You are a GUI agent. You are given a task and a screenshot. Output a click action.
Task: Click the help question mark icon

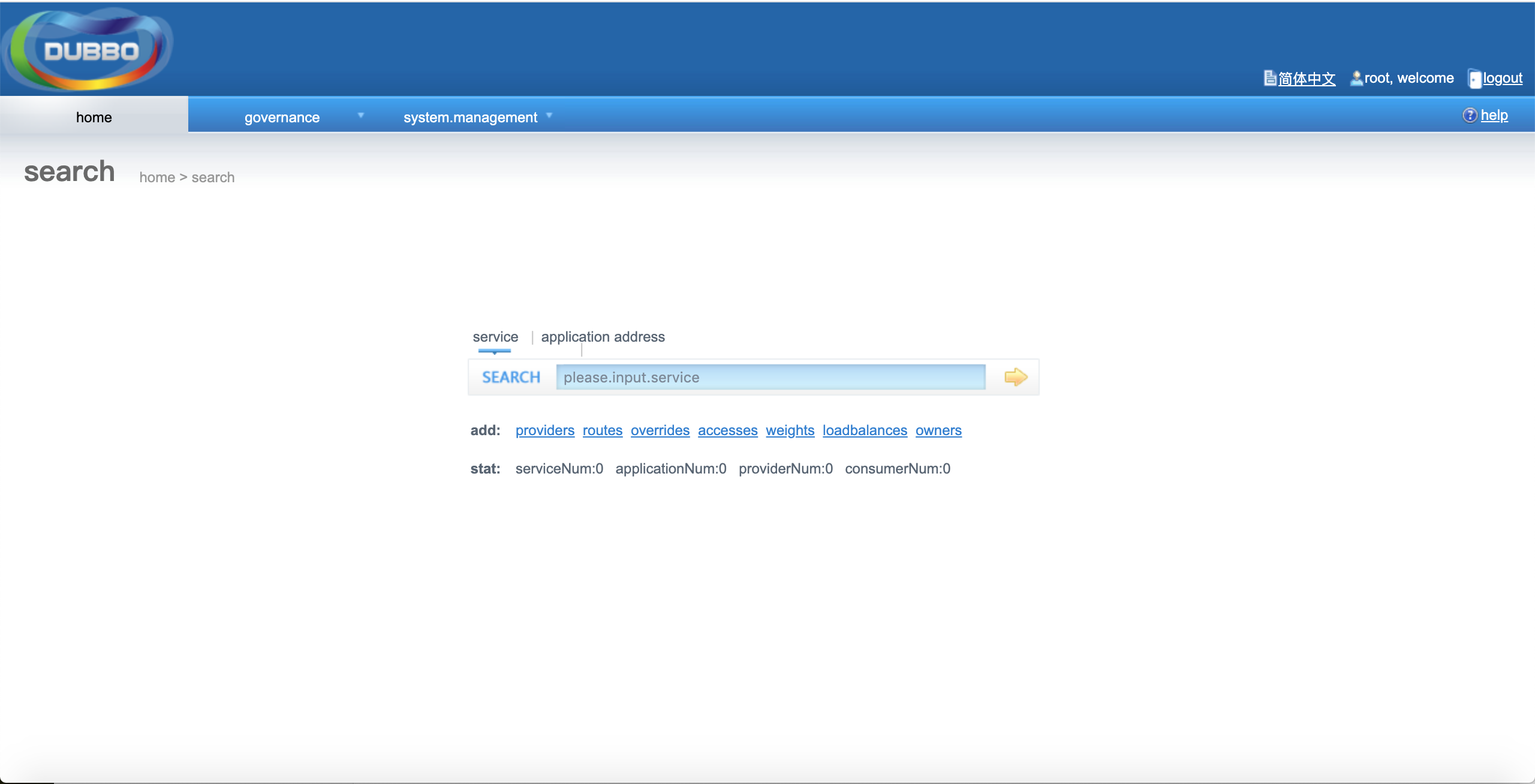tap(1469, 115)
